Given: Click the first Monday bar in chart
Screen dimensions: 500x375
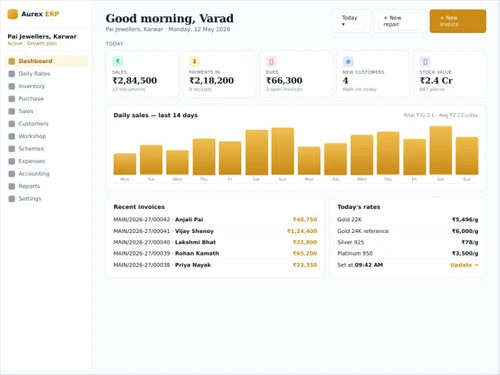Looking at the screenshot, I should [x=125, y=164].
